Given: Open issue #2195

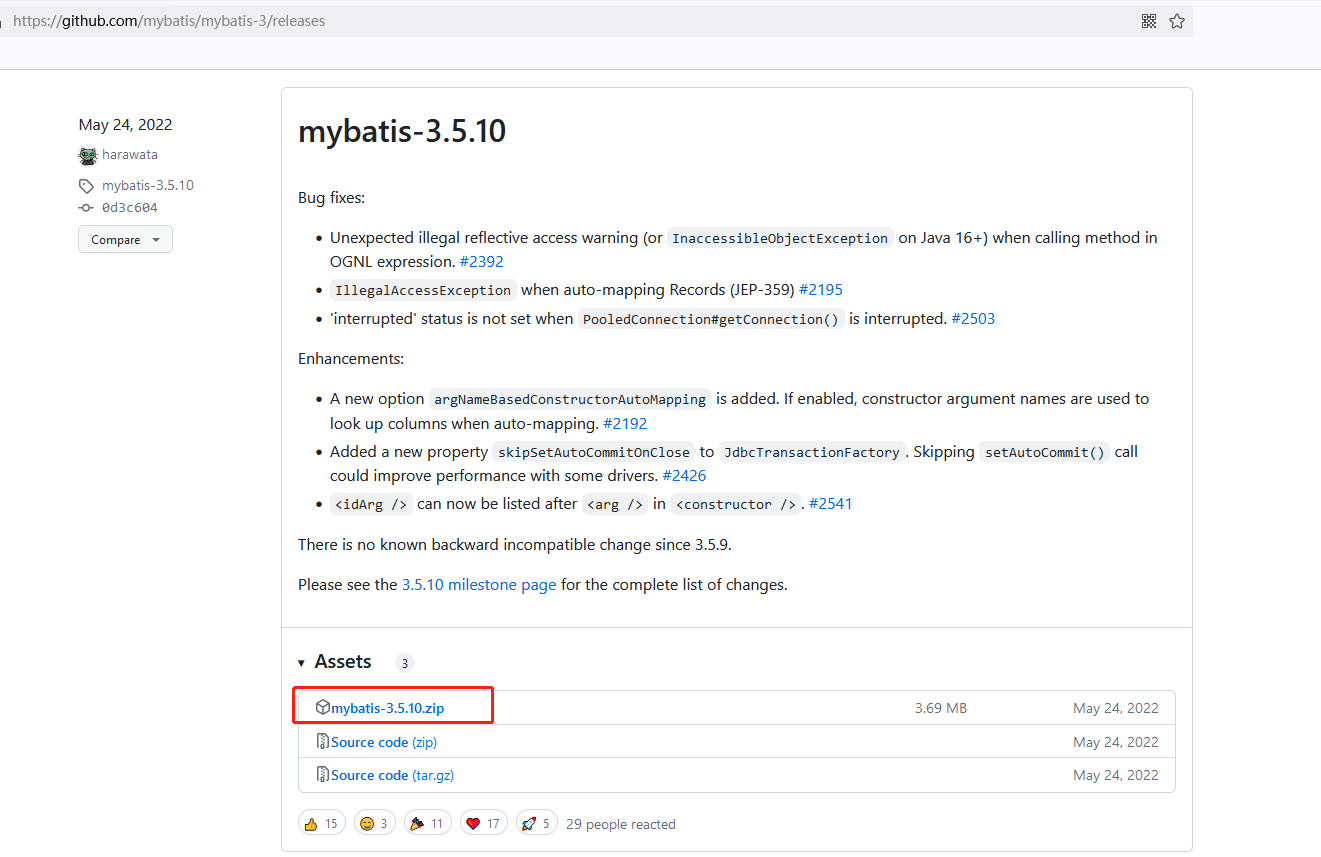Looking at the screenshot, I should 821,290.
